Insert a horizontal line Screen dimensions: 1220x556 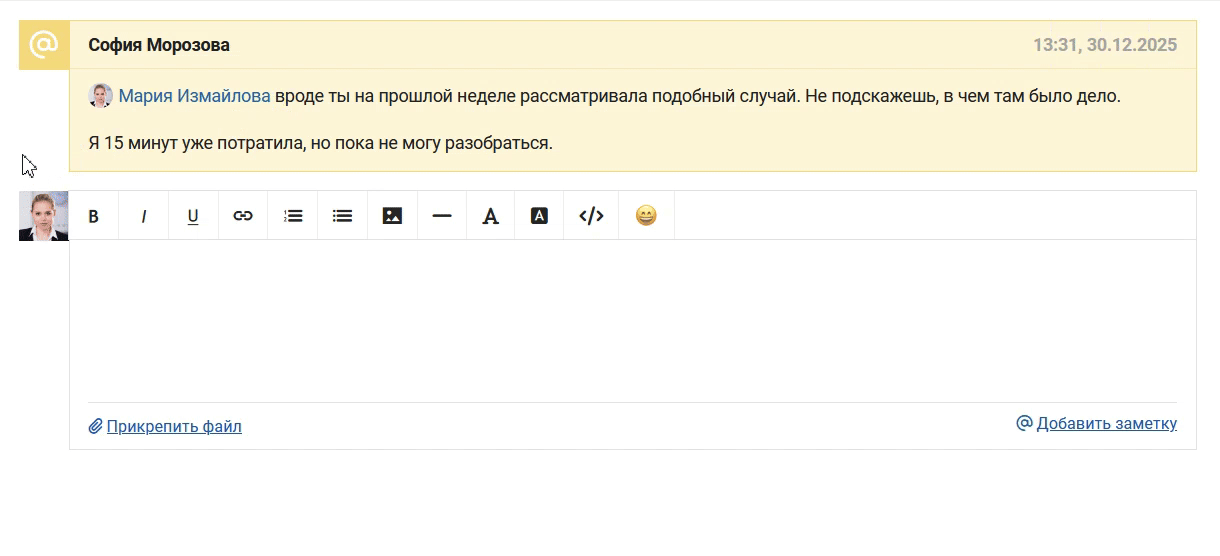point(442,216)
